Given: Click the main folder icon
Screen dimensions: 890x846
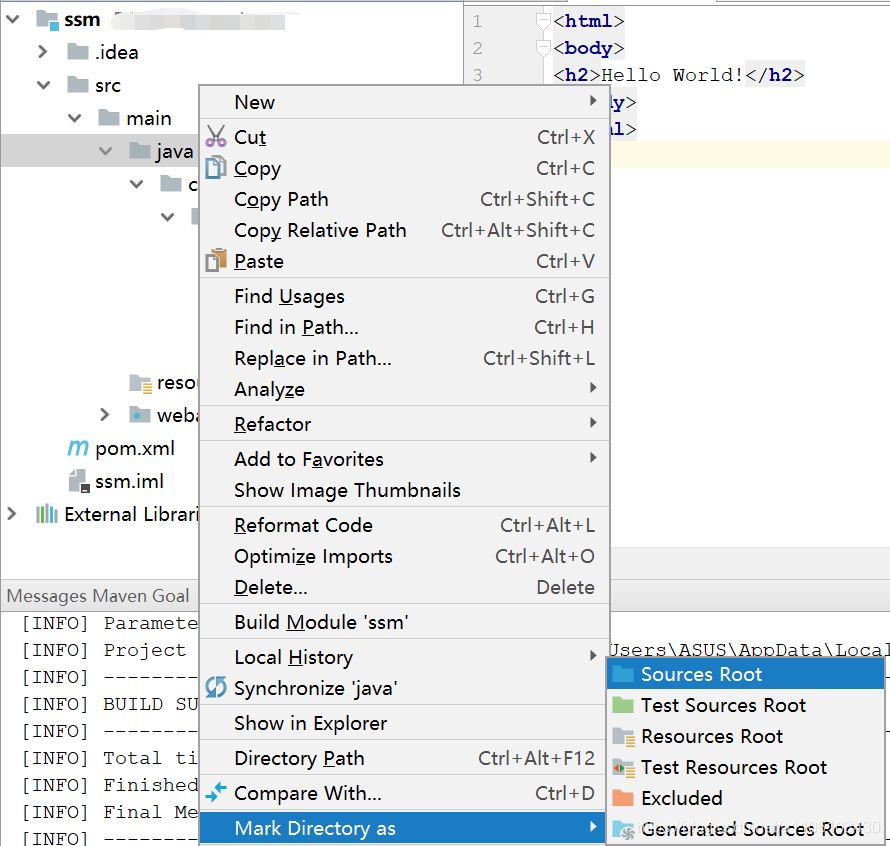Looking at the screenshot, I should (109, 118).
